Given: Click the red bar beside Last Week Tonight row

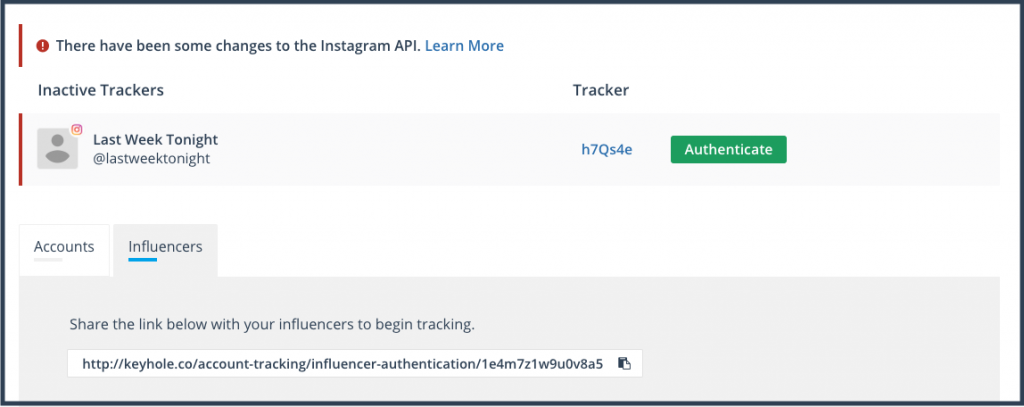Looking at the screenshot, I should coord(20,150).
